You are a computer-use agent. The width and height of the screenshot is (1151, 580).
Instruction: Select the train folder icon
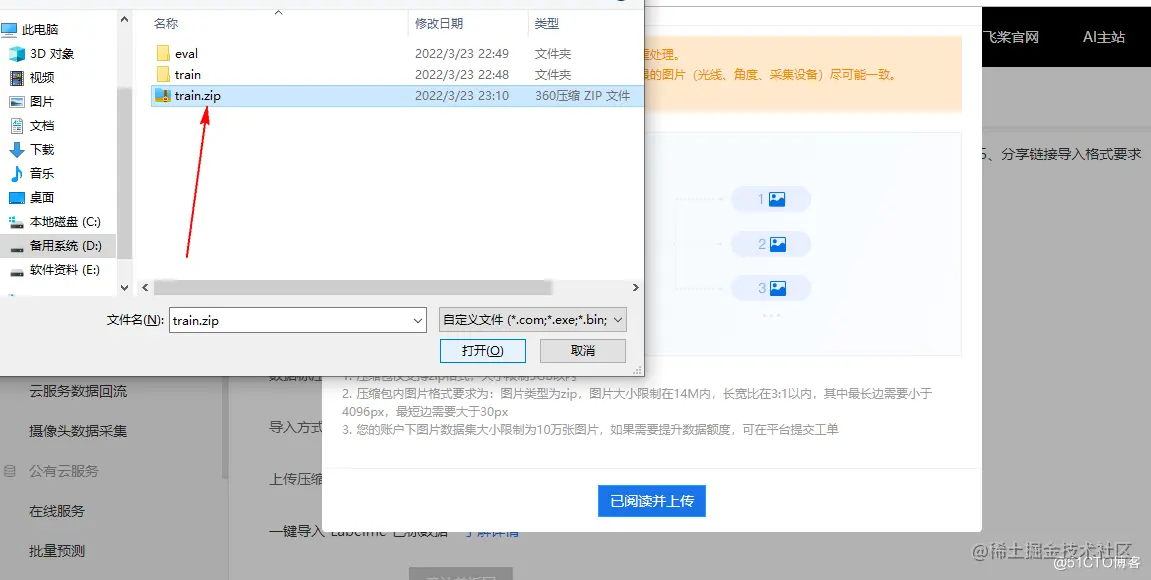pos(163,74)
